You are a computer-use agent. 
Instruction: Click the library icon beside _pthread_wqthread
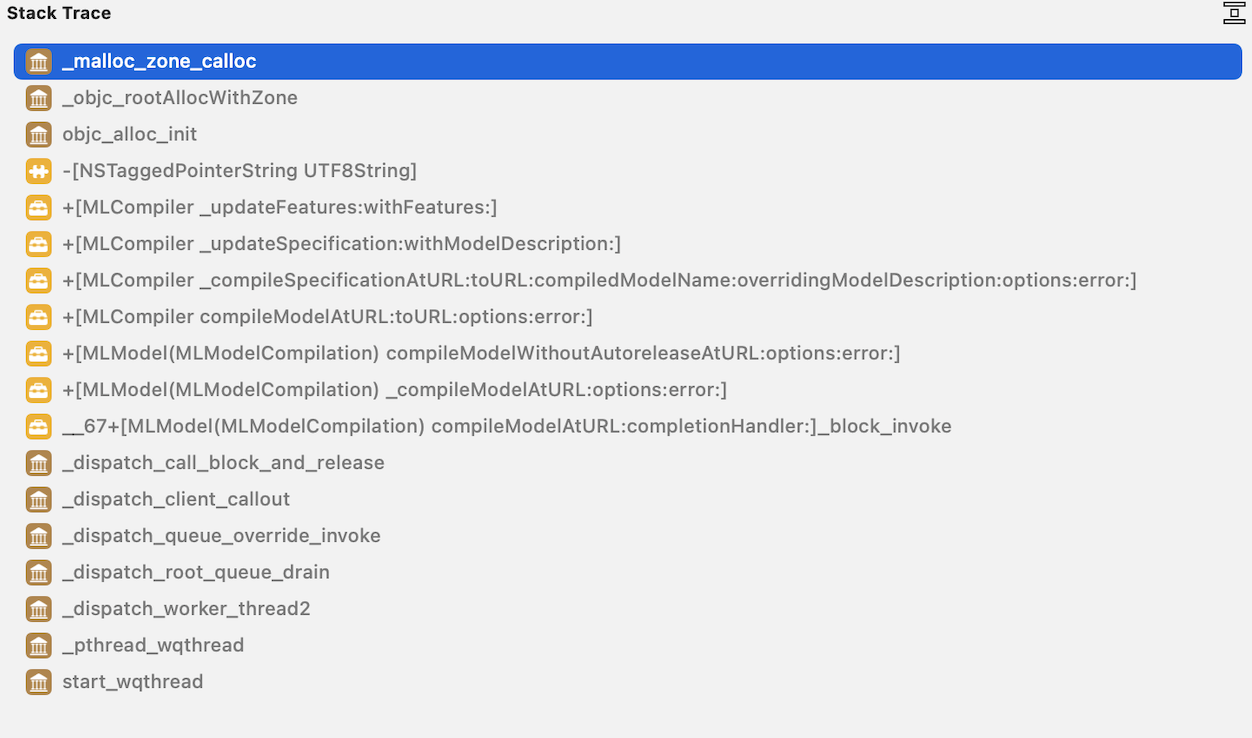[38, 645]
